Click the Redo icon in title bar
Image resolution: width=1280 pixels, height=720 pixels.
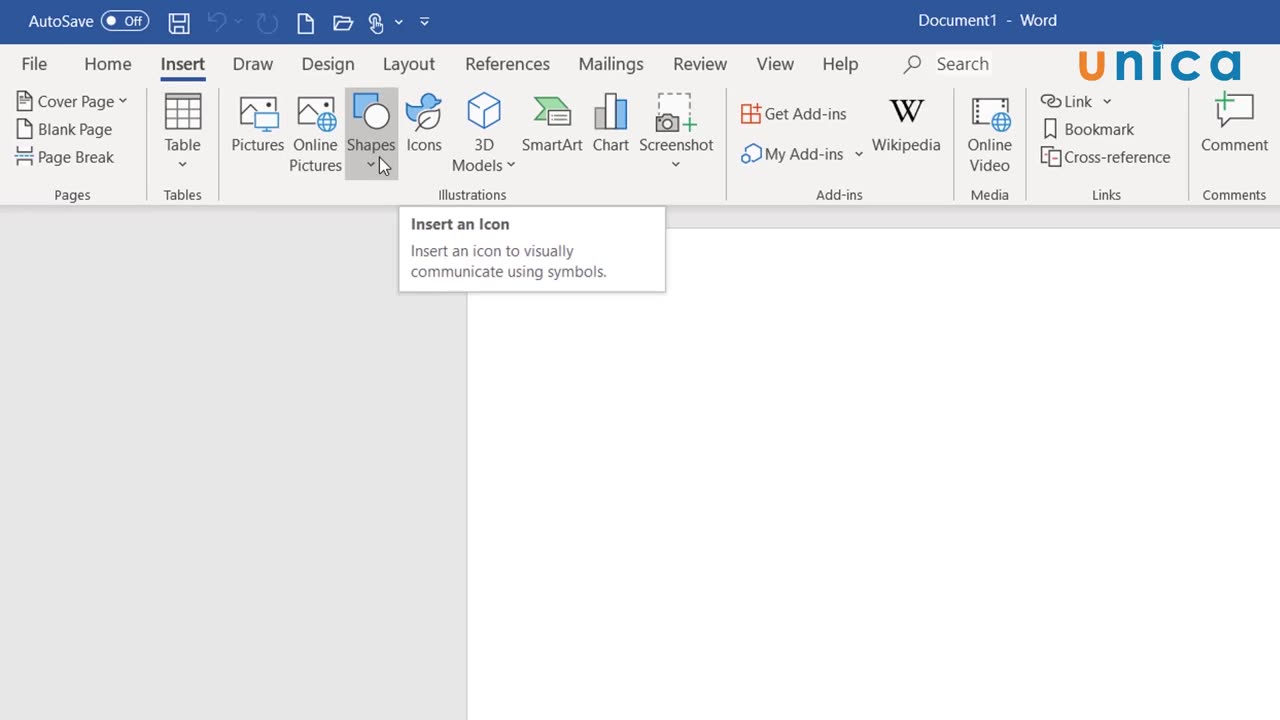[267, 22]
